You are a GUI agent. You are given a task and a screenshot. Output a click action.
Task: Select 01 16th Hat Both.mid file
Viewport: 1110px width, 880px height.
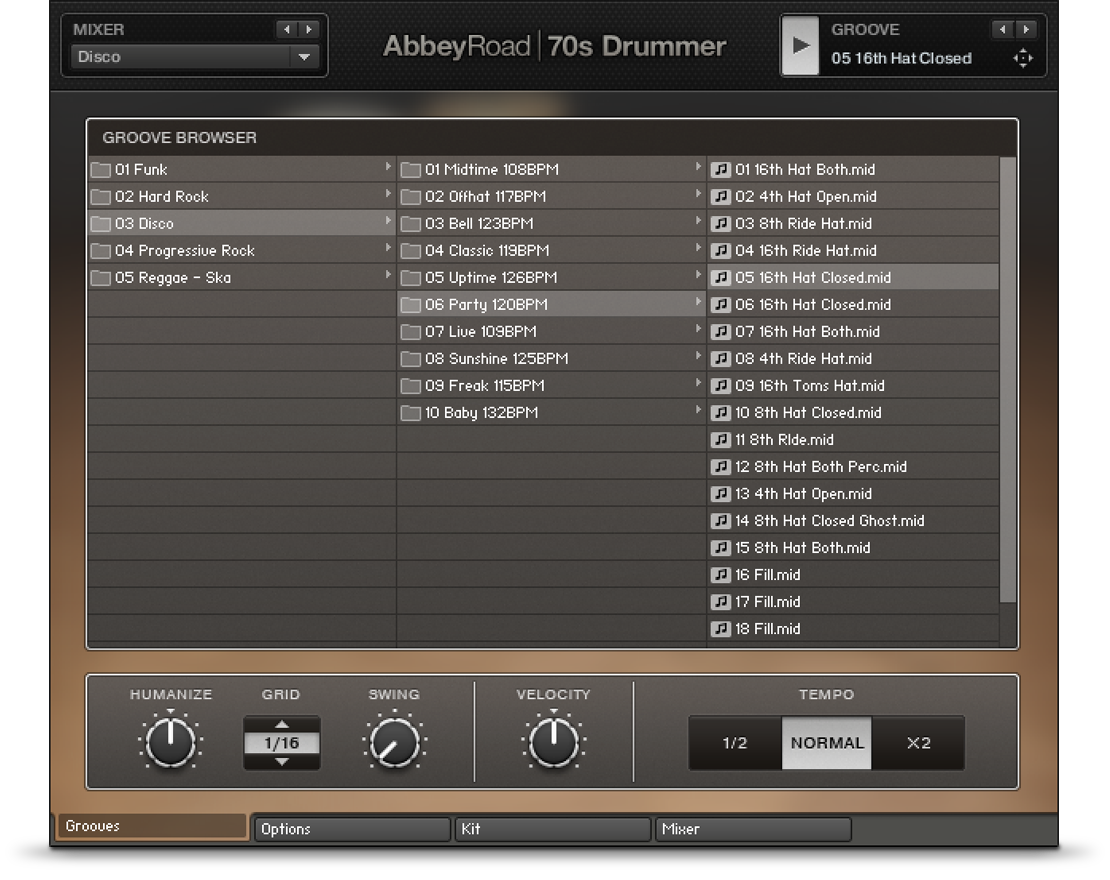[853, 169]
